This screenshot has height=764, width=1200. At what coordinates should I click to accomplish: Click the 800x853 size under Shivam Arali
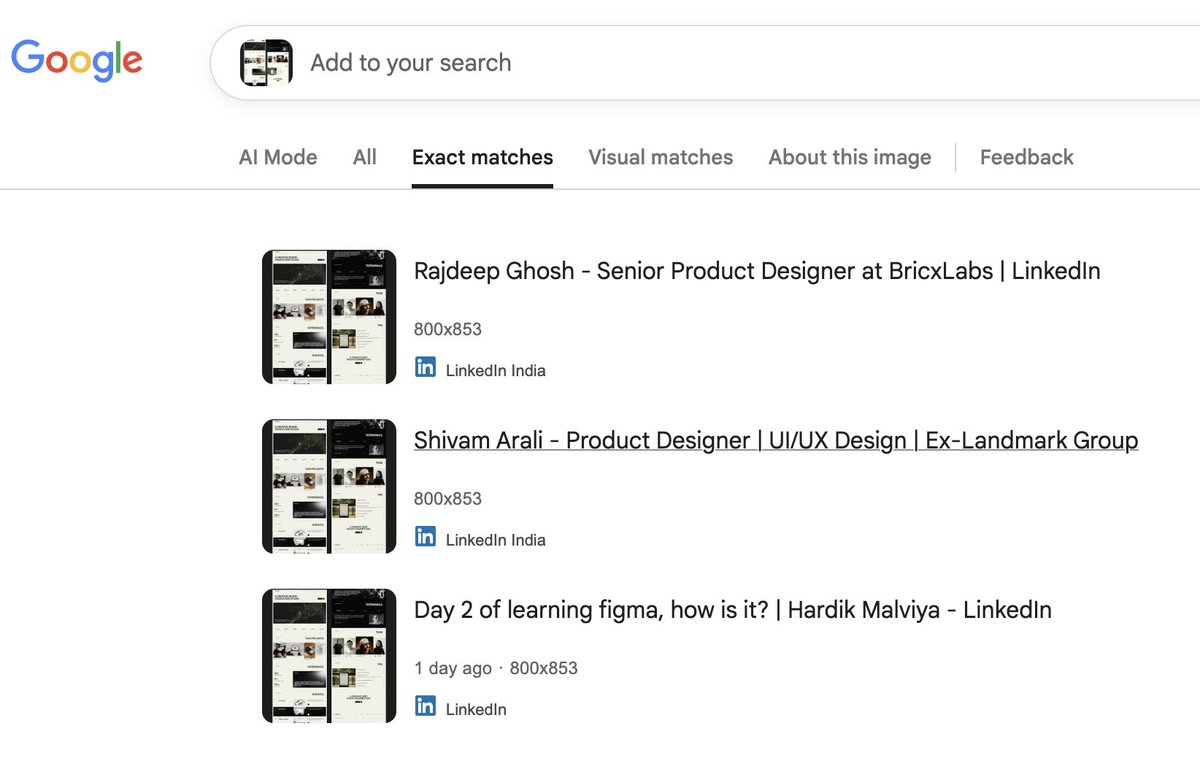pos(448,498)
